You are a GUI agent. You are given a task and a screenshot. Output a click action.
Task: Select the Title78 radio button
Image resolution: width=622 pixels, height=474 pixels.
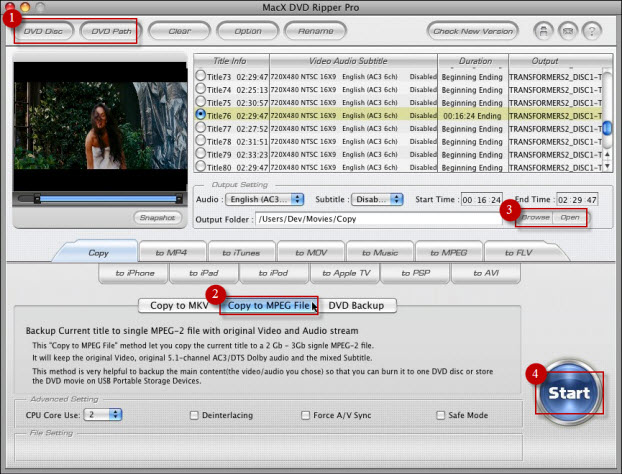pyautogui.click(x=201, y=141)
